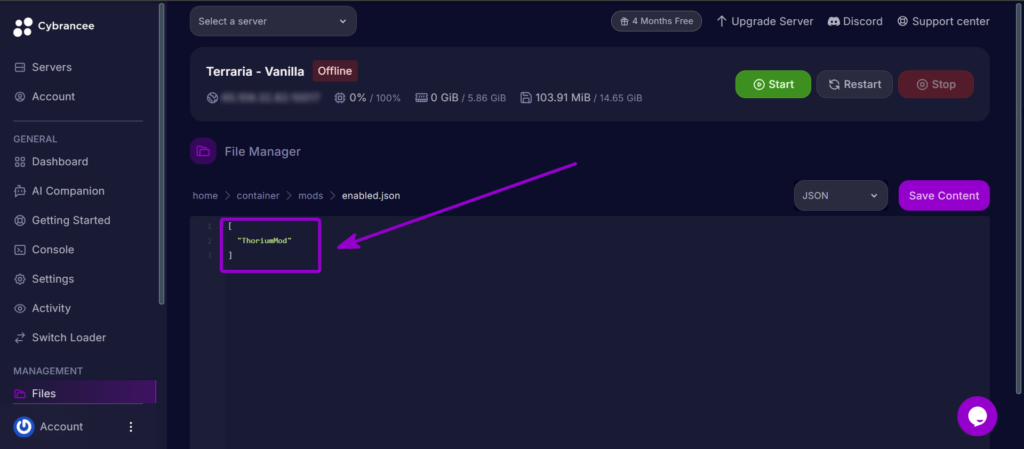Screen dimensions: 1024x449
Task: Click Save Content button
Action: (x=944, y=196)
